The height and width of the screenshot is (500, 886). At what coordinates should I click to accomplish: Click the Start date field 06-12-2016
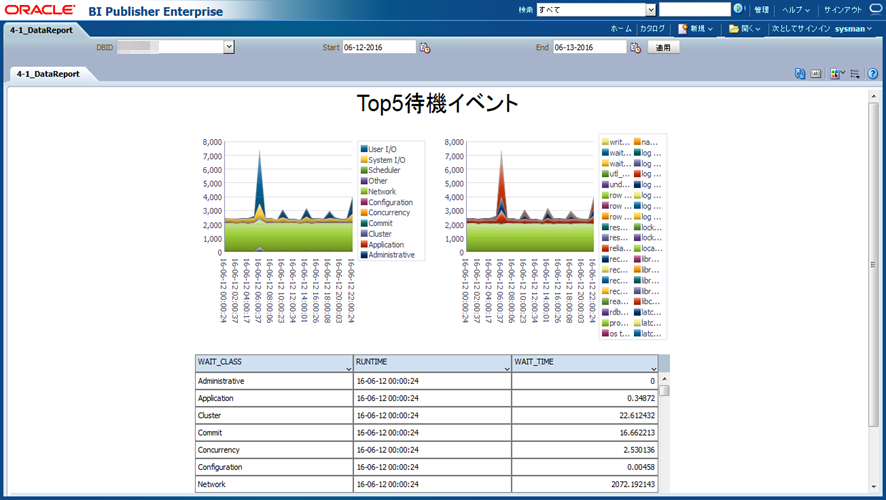[x=379, y=47]
